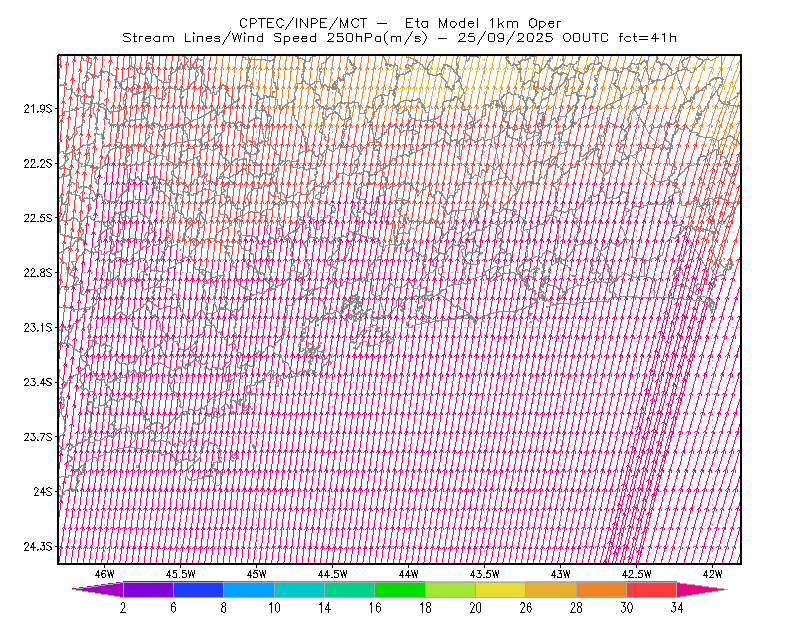The image size is (800, 618).
Task: Click the '43W' longitude label
Action: point(561,574)
